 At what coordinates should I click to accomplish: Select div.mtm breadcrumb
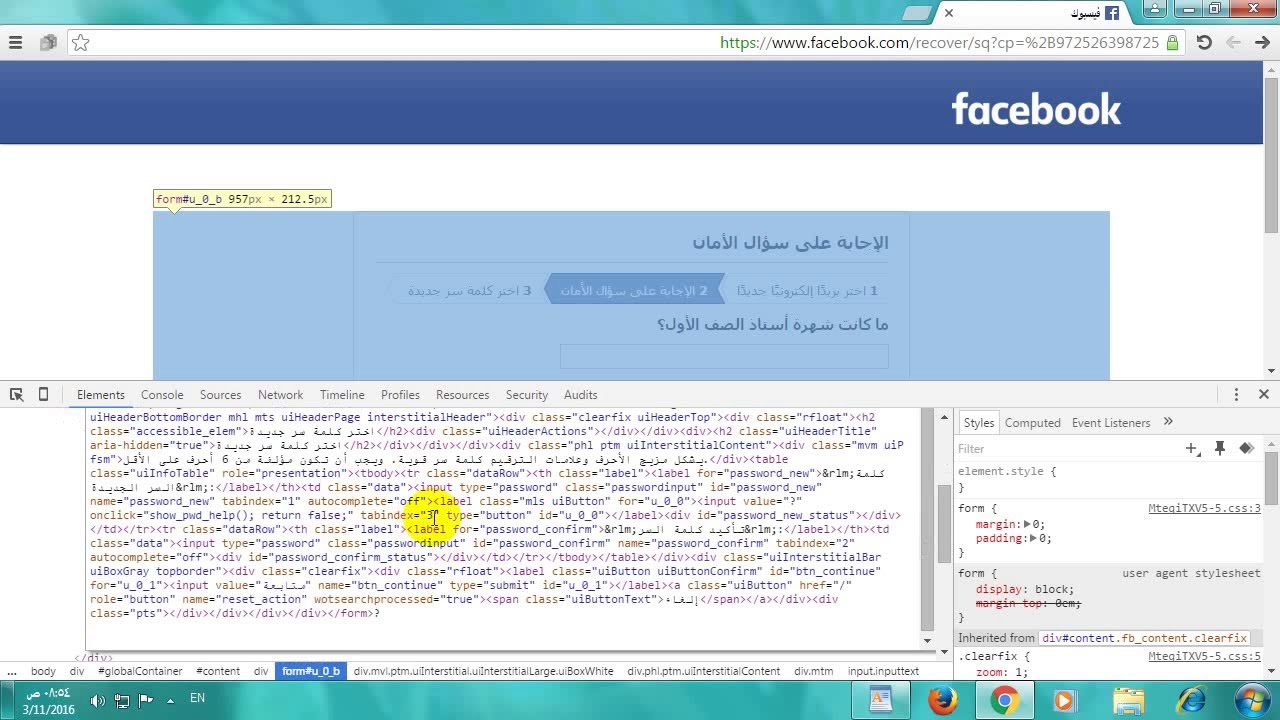point(812,671)
